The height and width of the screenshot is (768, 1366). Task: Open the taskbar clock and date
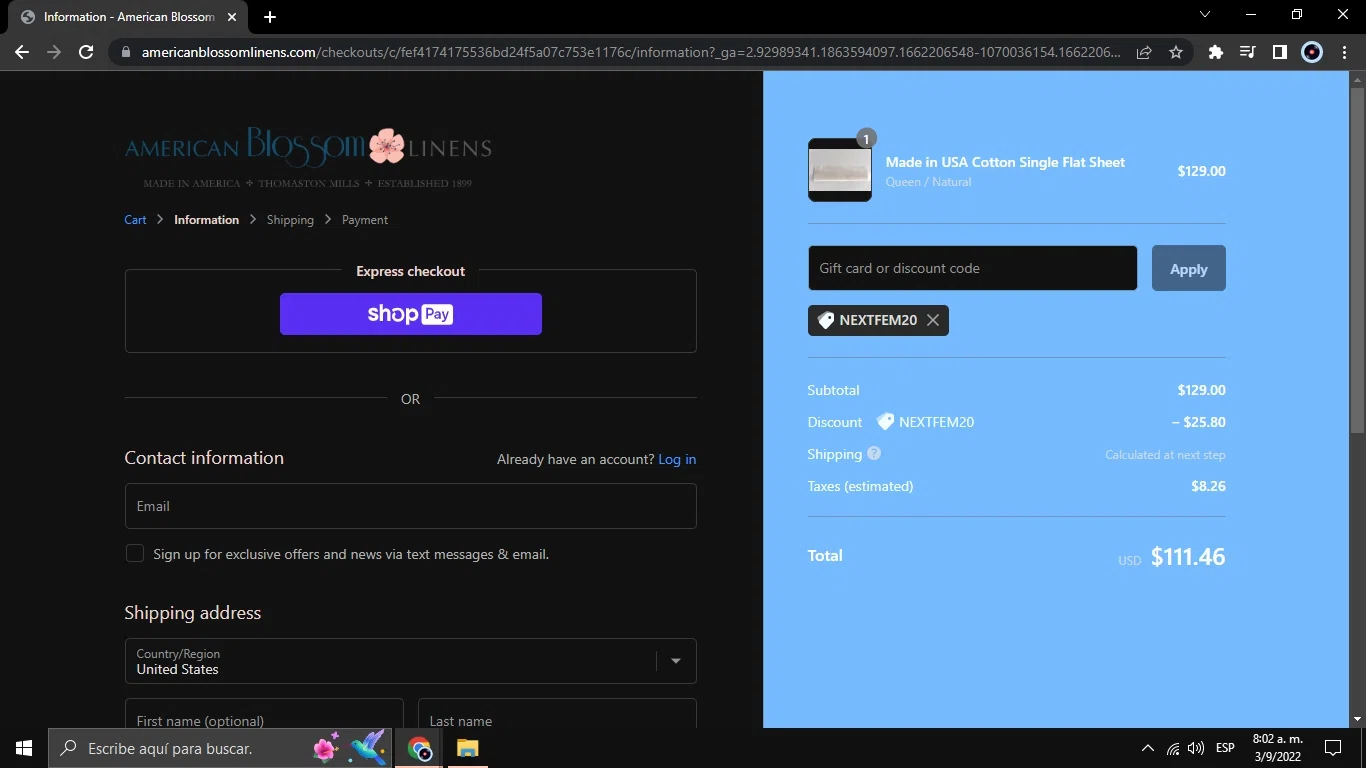1277,748
